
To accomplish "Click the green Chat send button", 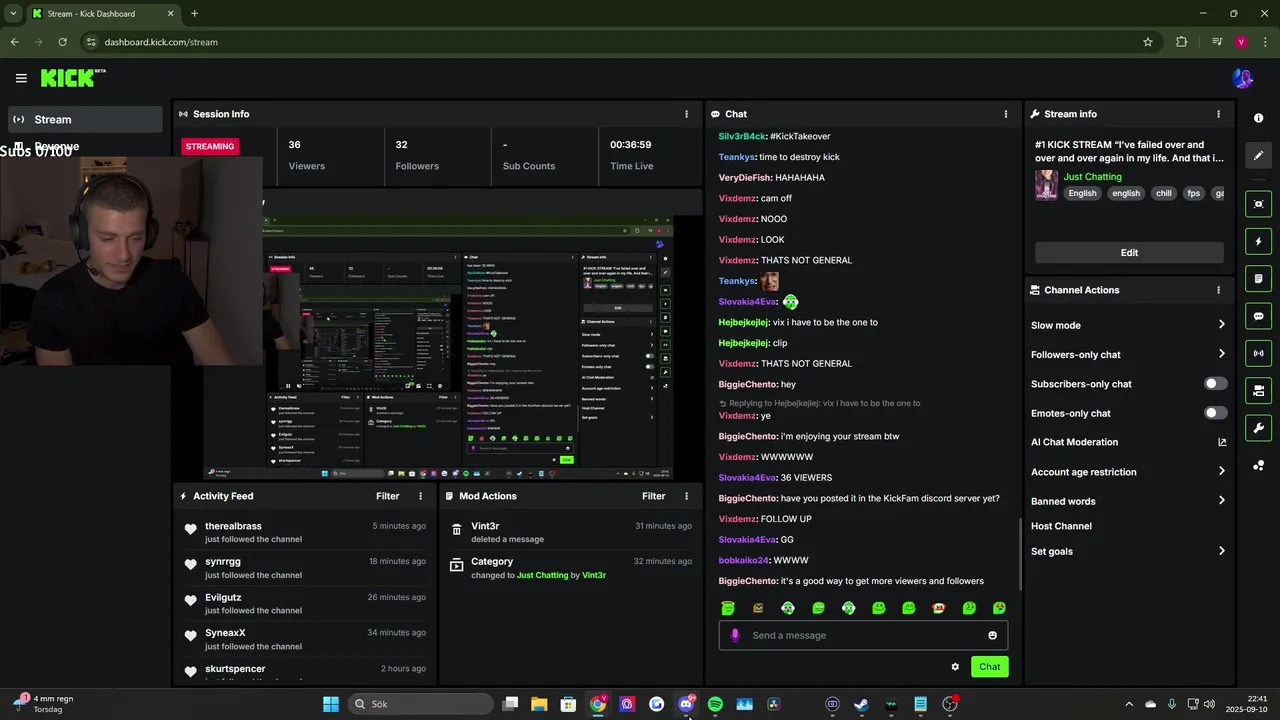I will pos(989,667).
